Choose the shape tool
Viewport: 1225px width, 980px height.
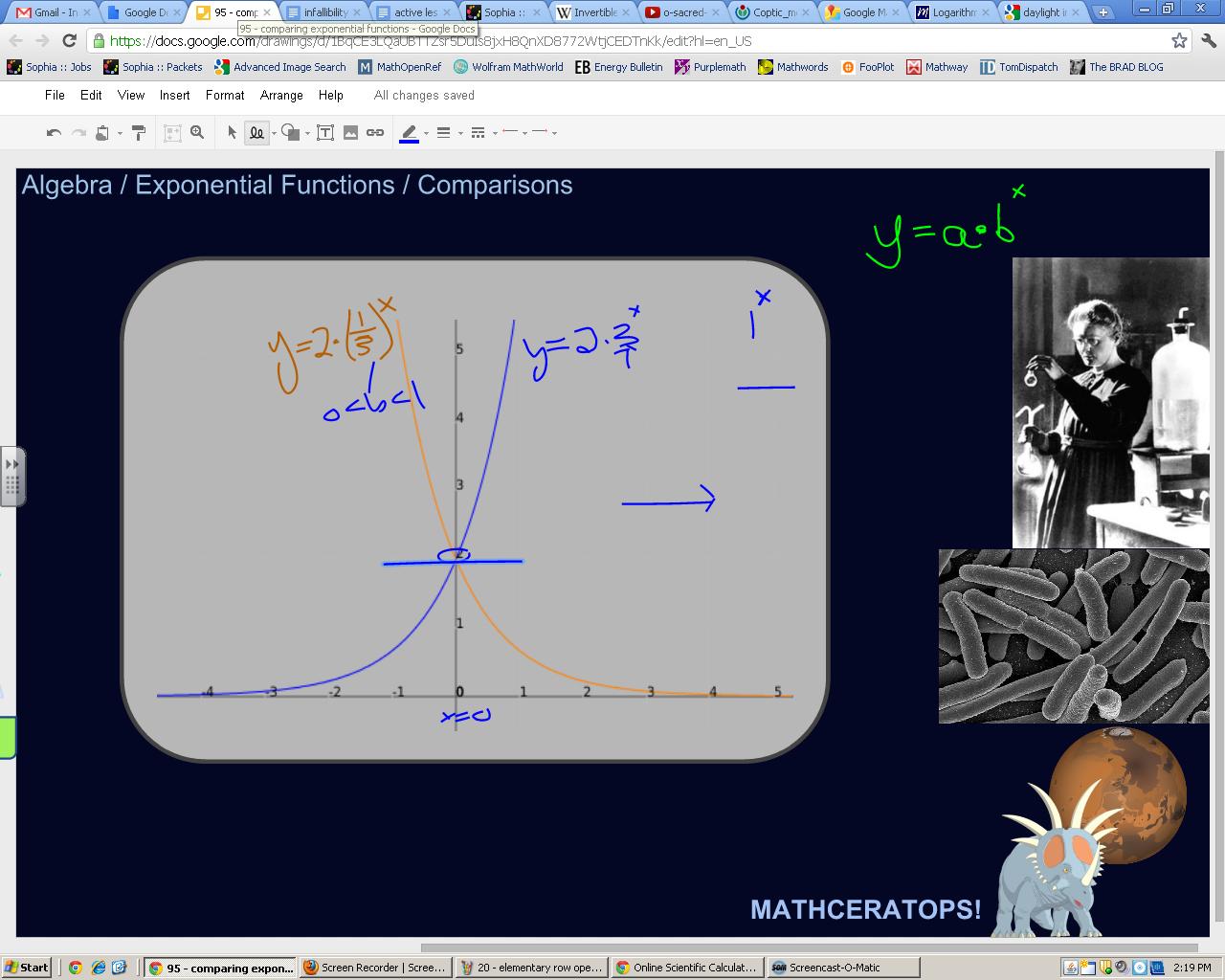(290, 133)
